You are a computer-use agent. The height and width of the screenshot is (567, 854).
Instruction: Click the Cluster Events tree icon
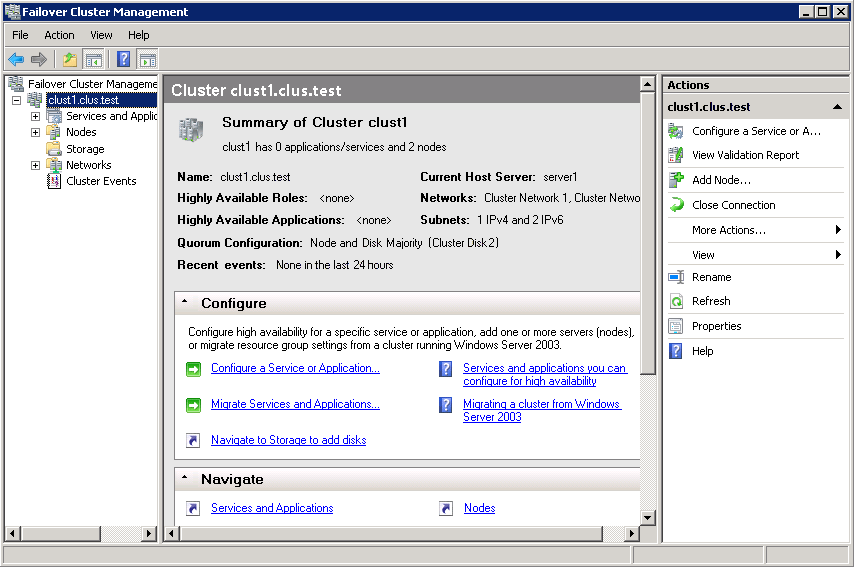pyautogui.click(x=54, y=181)
